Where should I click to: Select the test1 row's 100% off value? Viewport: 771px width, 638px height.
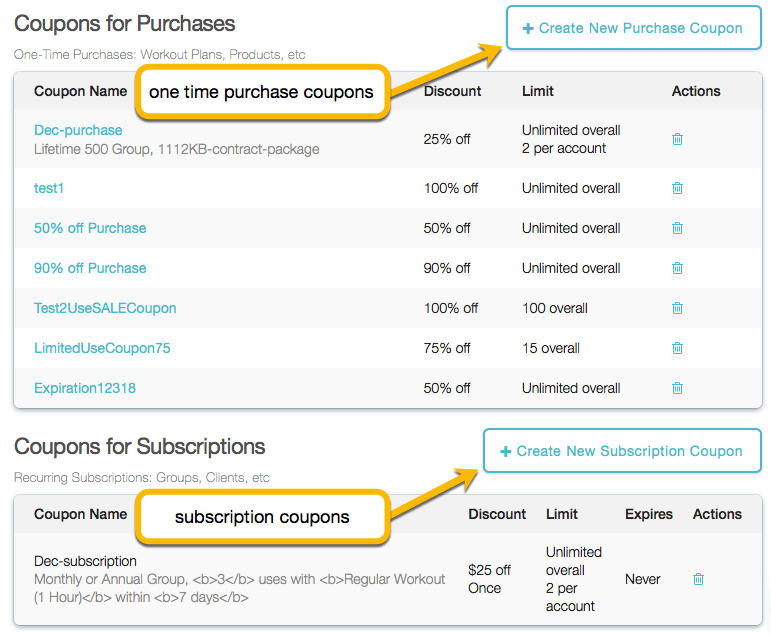(450, 188)
